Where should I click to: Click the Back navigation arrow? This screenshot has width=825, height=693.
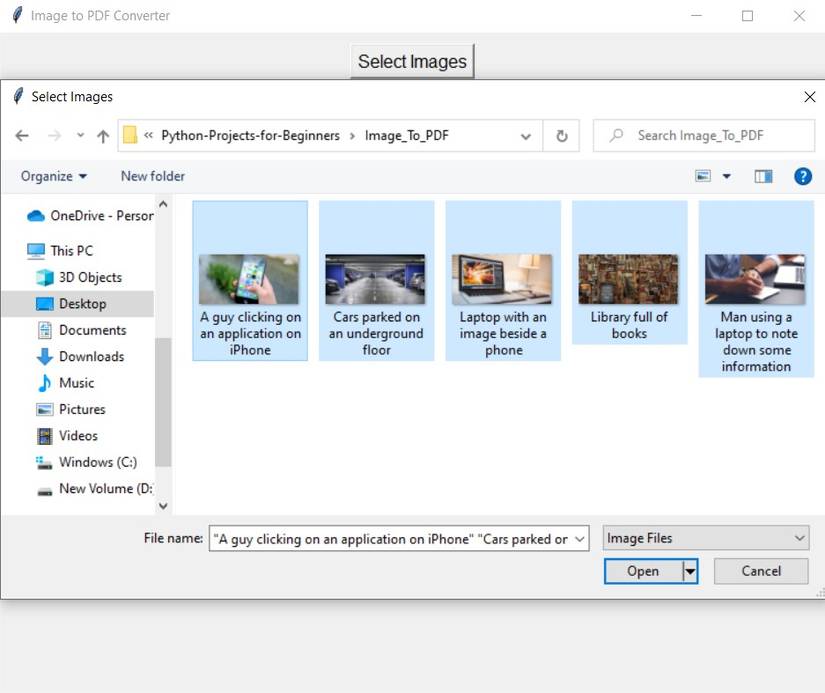click(22, 135)
